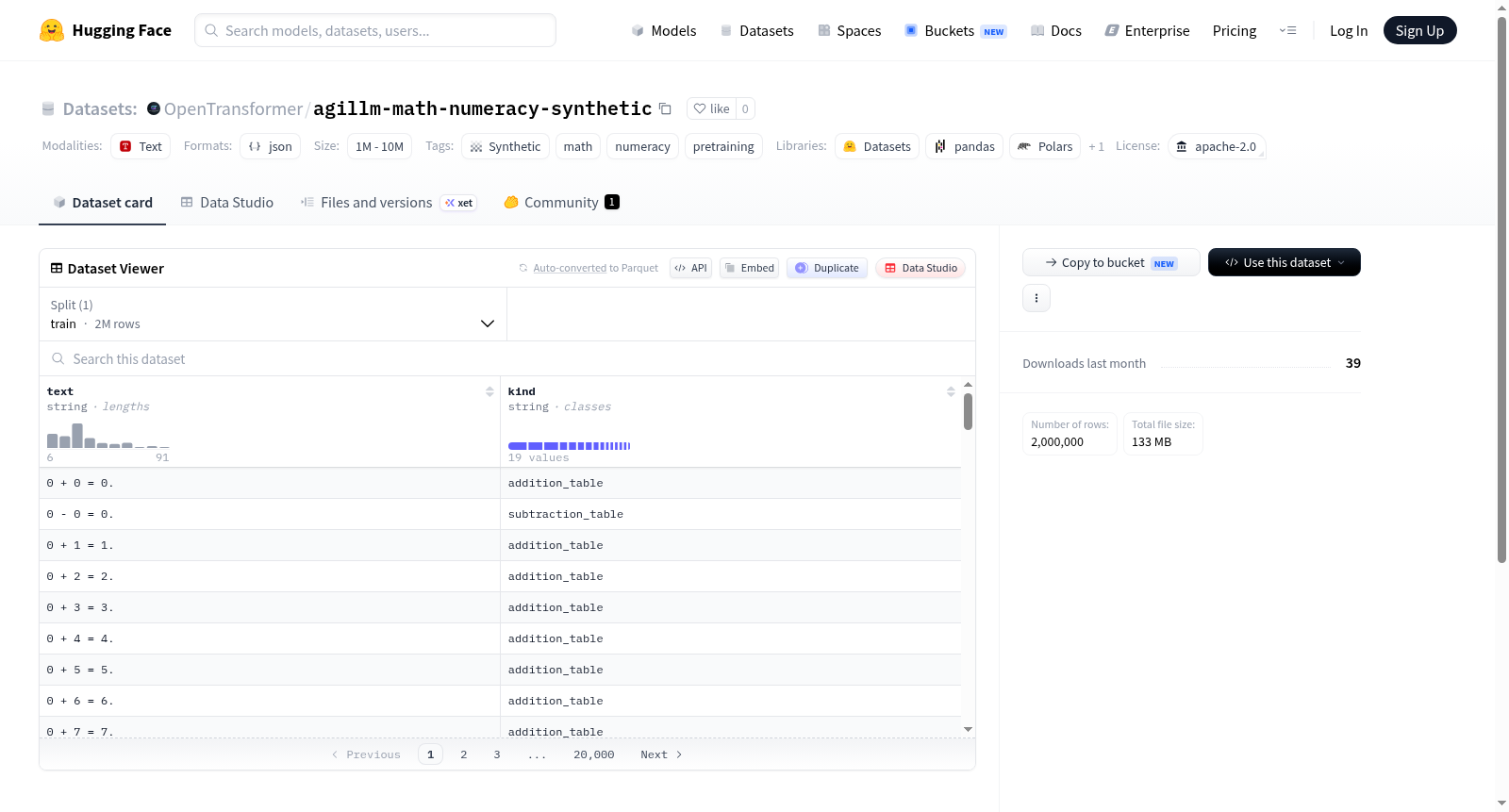Click the like count number
The image size is (1509, 812).
[745, 108]
